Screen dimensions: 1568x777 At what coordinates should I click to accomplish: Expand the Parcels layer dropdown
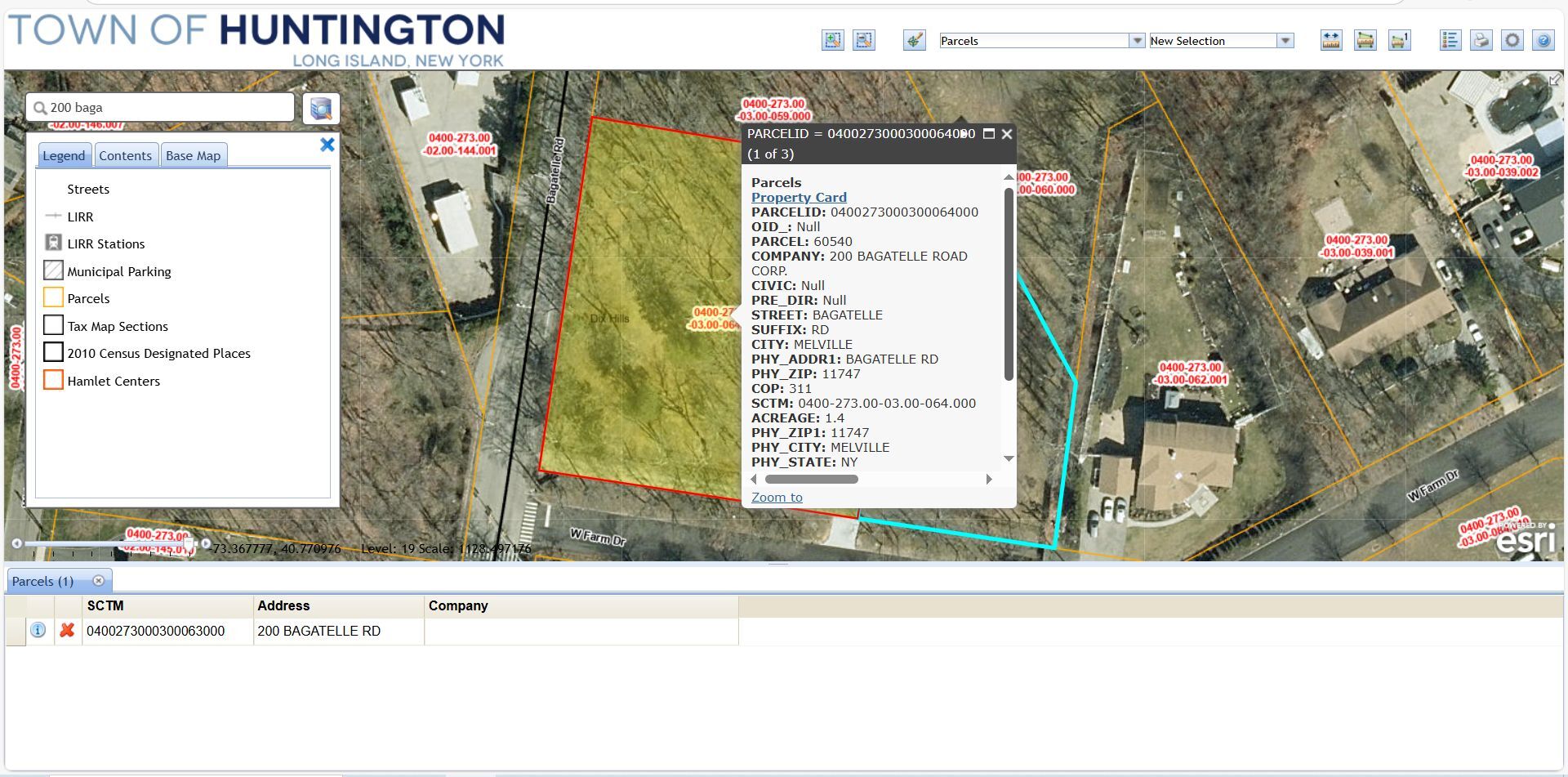point(1136,41)
